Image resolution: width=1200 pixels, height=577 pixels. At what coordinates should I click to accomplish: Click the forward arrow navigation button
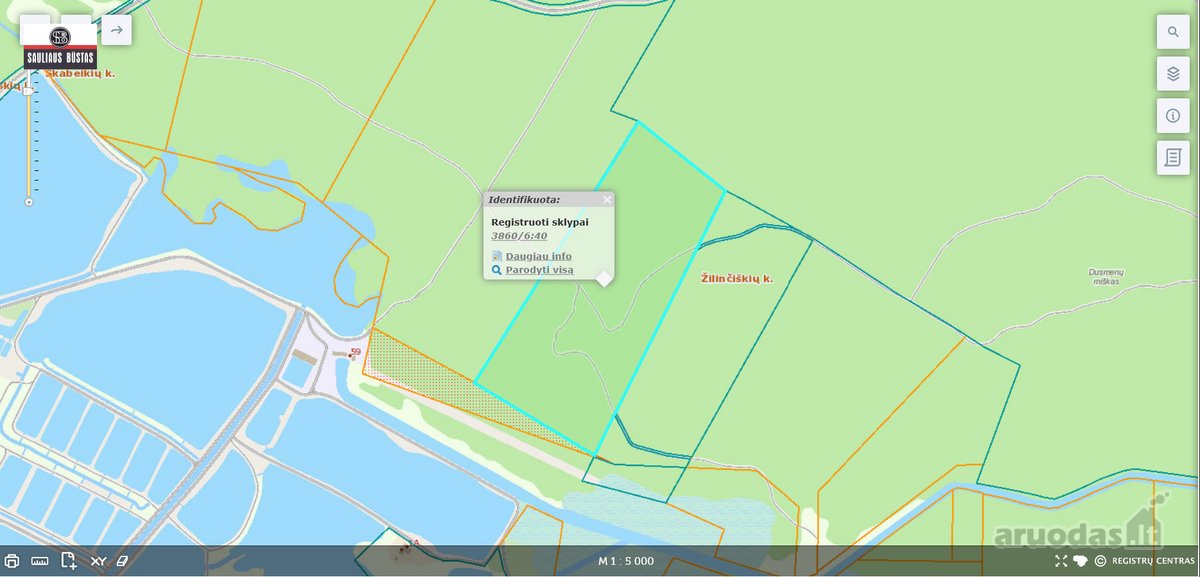point(117,30)
